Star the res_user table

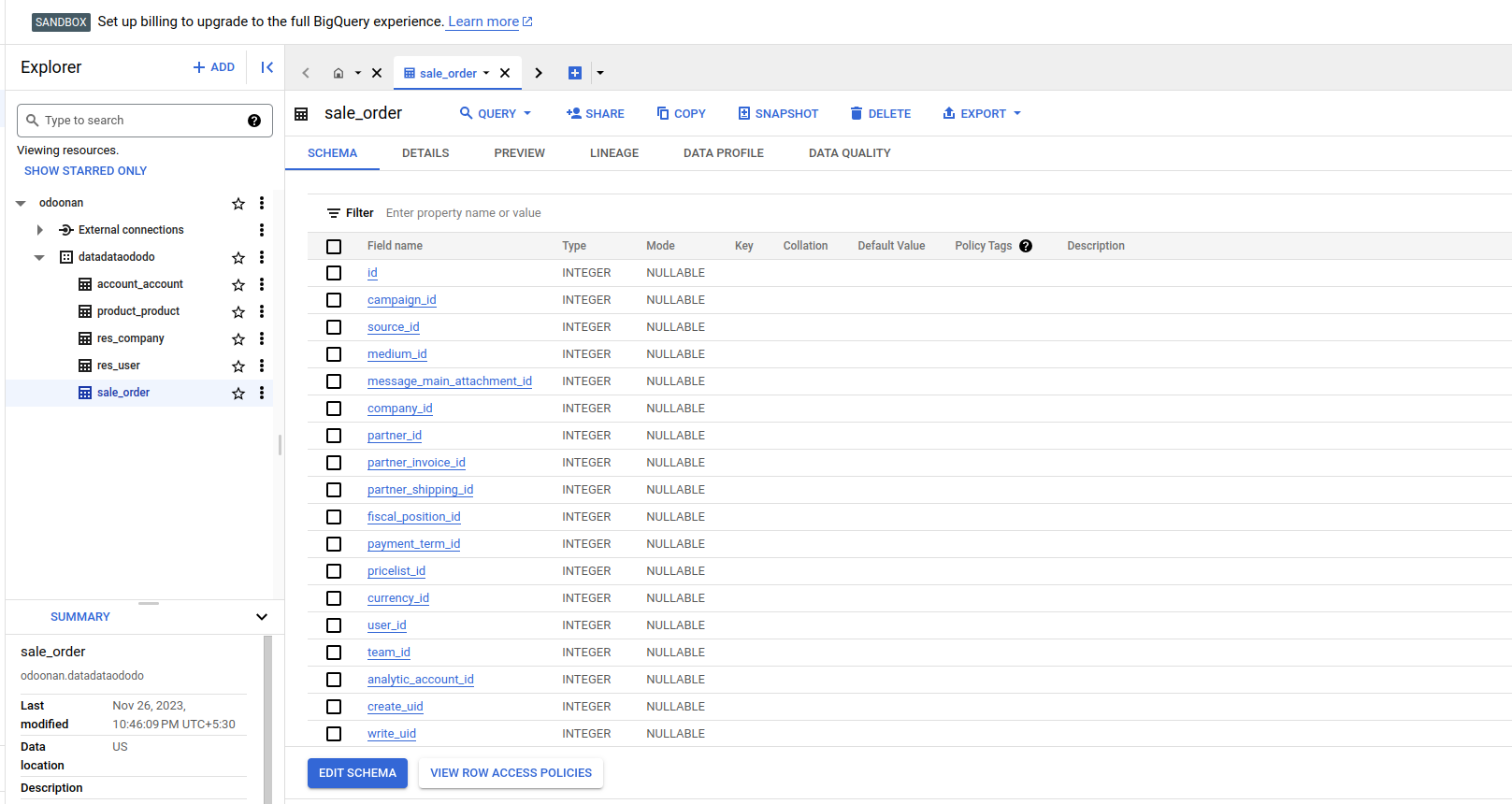pos(238,366)
